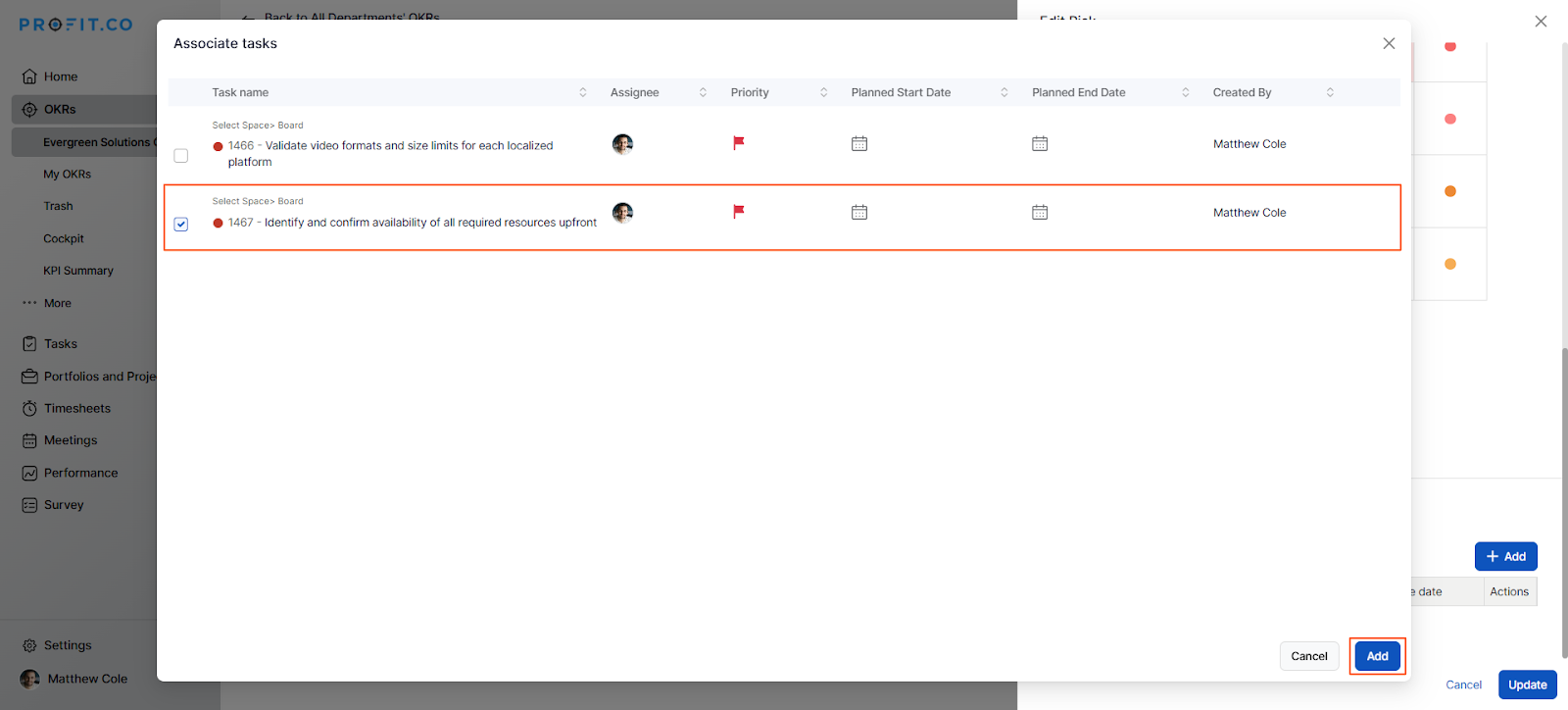Image resolution: width=1568 pixels, height=710 pixels.
Task: Click assignee avatar for task 1467
Action: [622, 213]
